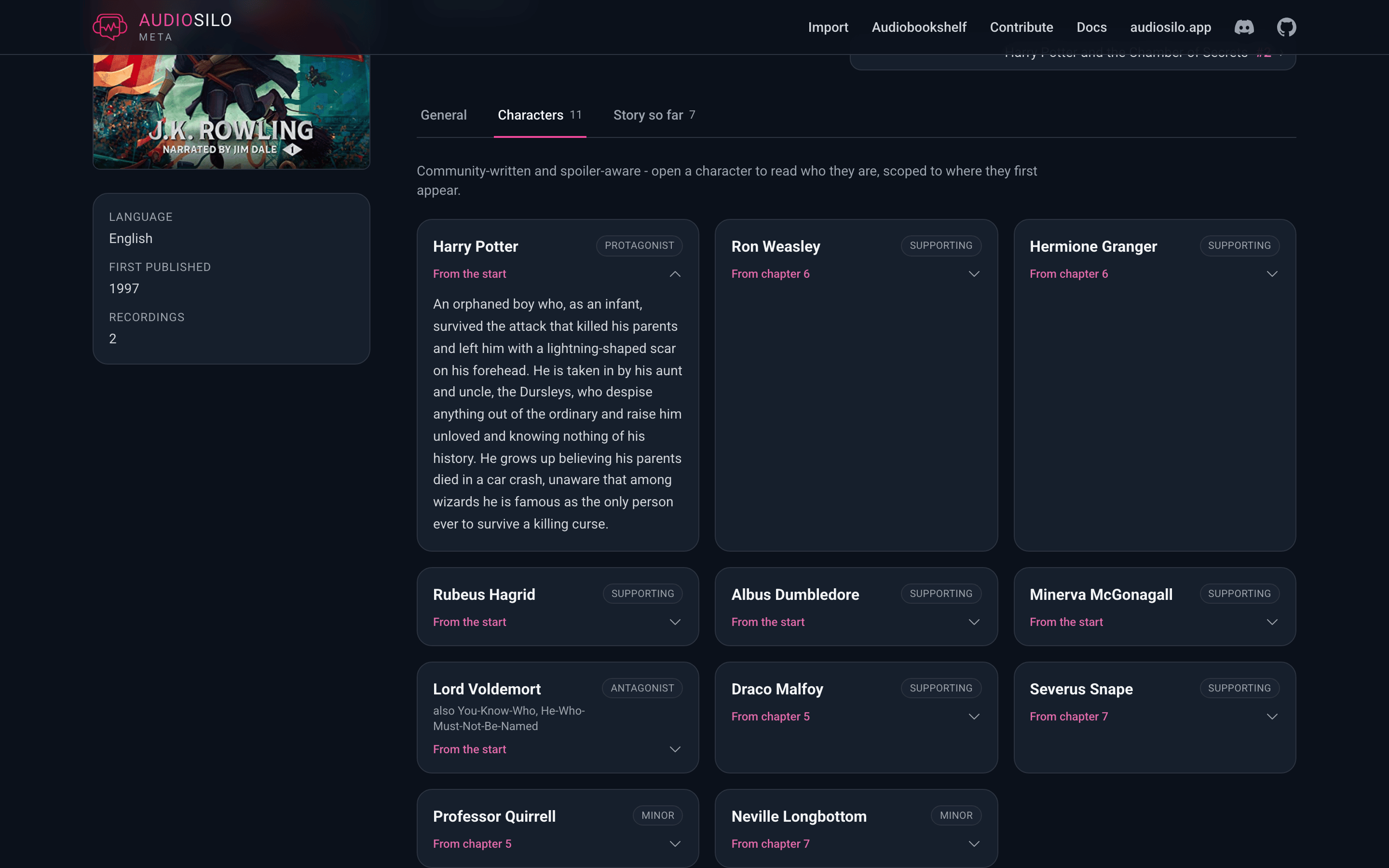This screenshot has height=868, width=1389.
Task: Open the Contribute page
Action: (1021, 27)
